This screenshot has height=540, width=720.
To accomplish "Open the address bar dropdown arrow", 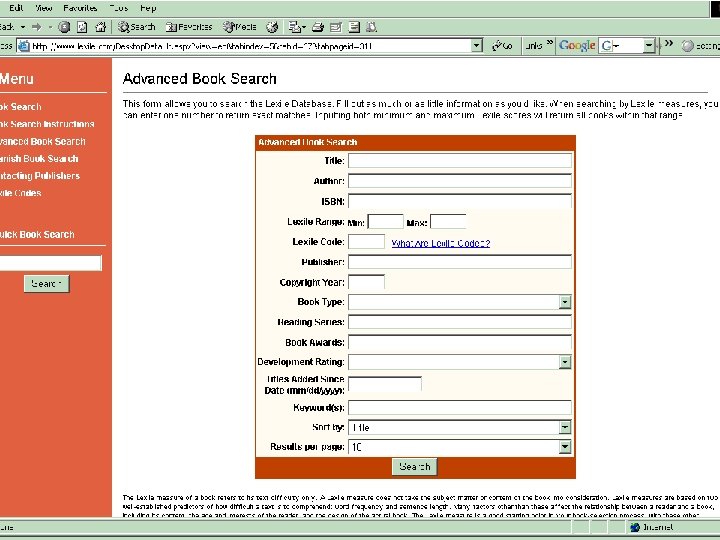I will point(477,45).
